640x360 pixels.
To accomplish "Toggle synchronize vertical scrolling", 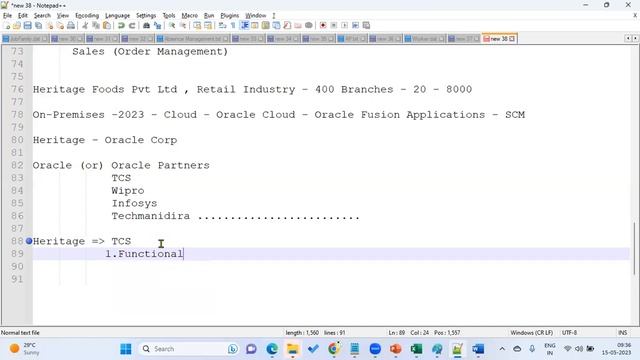I will coord(197,26).
